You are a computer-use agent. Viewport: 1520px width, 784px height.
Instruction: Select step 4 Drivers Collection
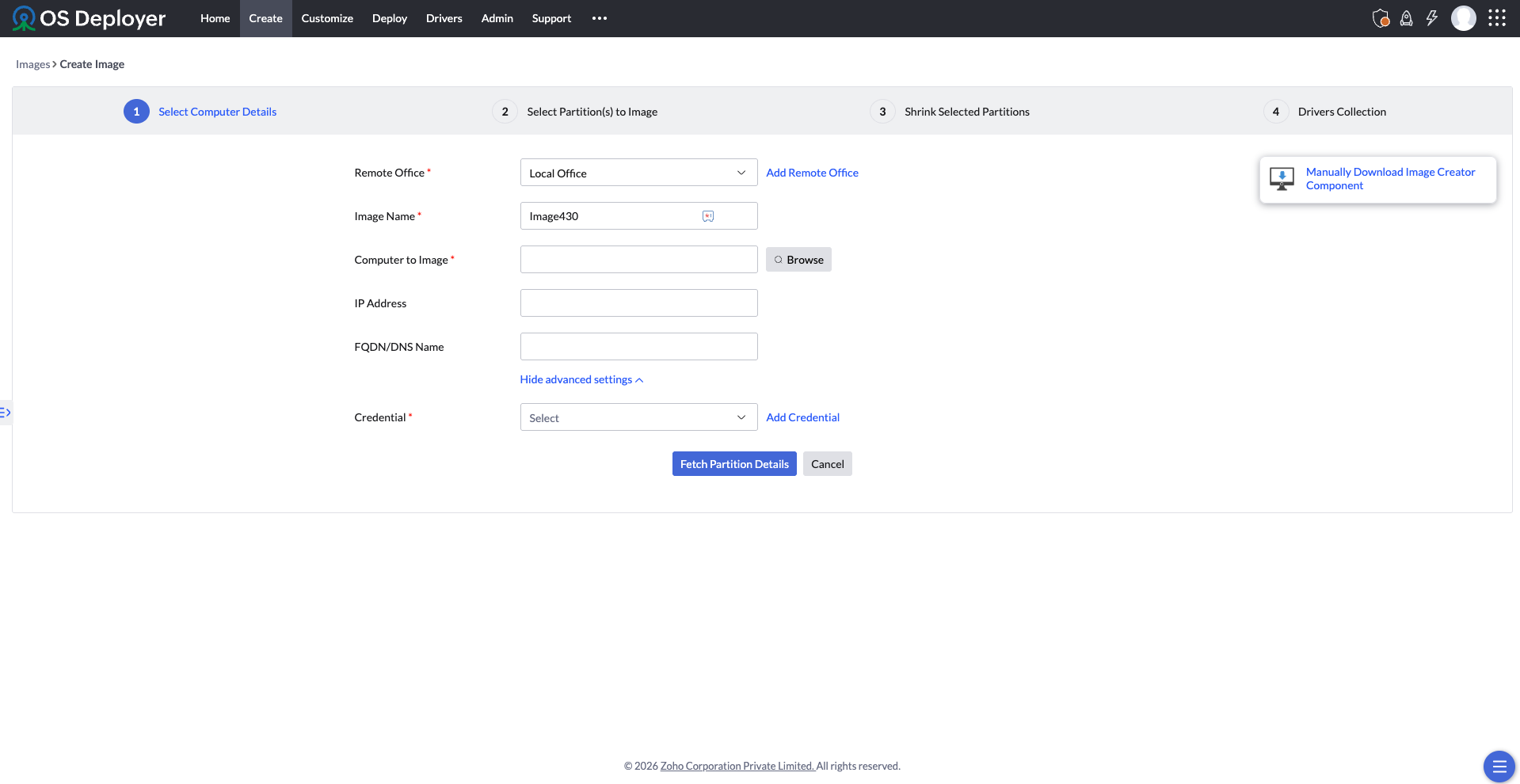pos(1324,112)
